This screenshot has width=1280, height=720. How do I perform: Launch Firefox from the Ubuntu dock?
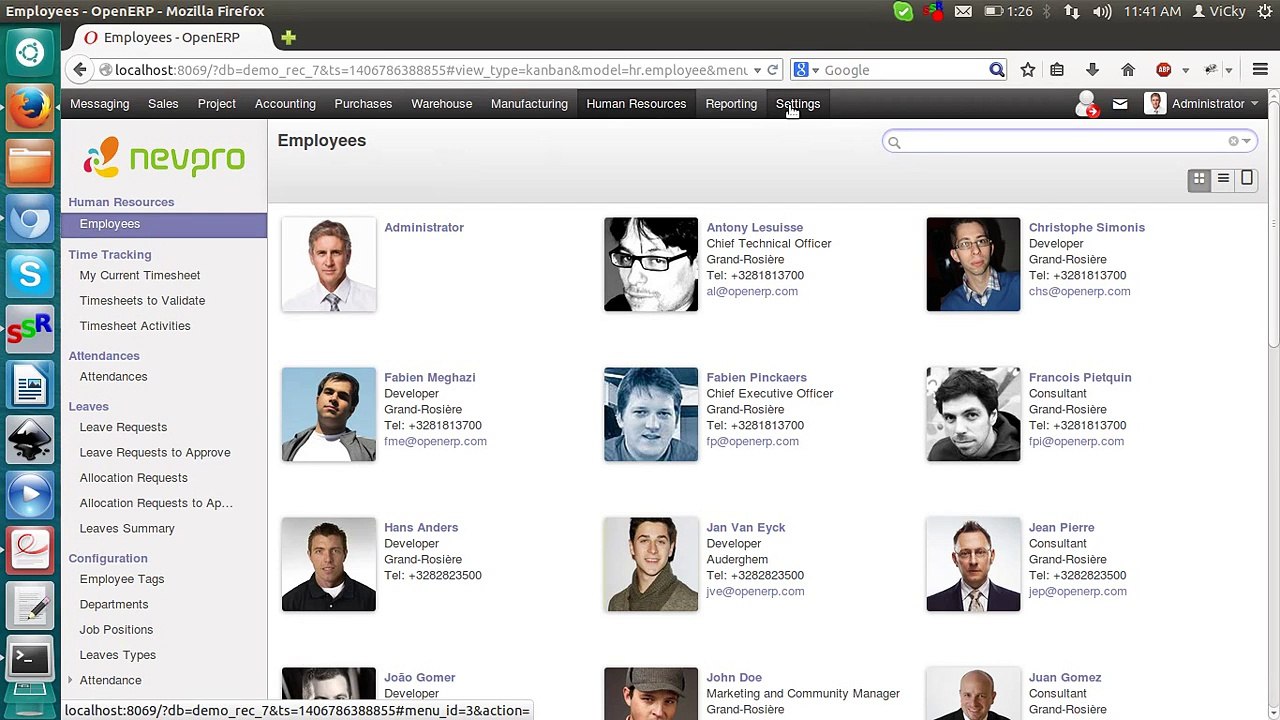30,107
